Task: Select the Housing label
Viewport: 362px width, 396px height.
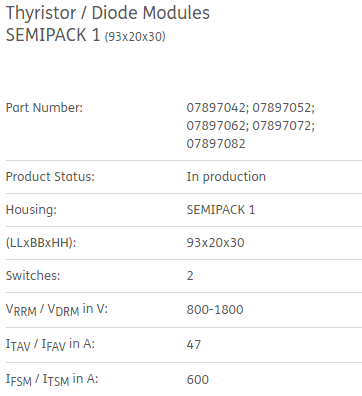Action: click(x=31, y=210)
